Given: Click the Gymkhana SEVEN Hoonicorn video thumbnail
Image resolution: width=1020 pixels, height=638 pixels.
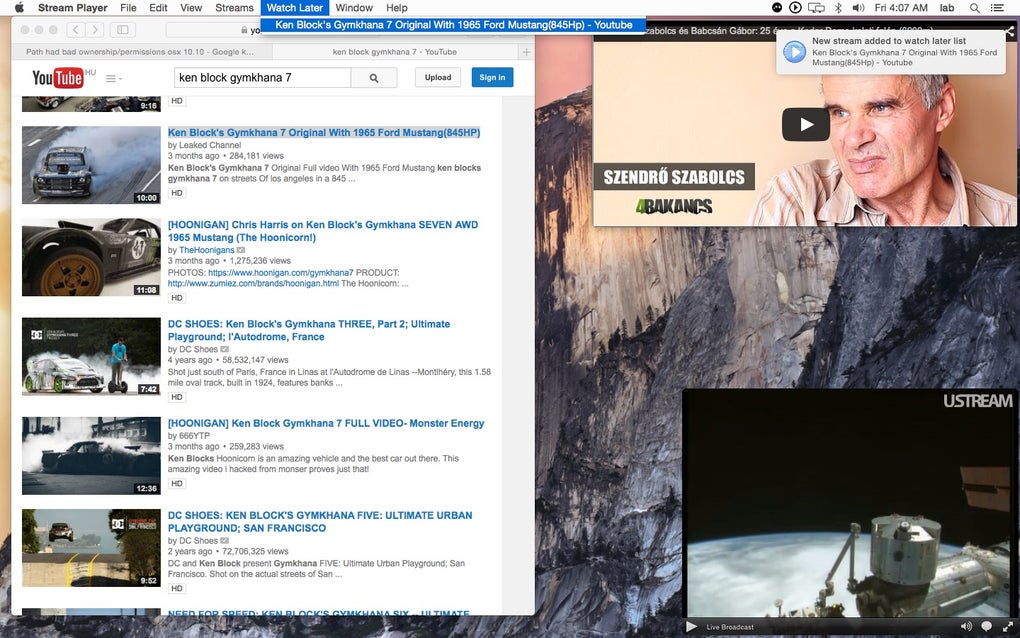Looking at the screenshot, I should pos(91,257).
